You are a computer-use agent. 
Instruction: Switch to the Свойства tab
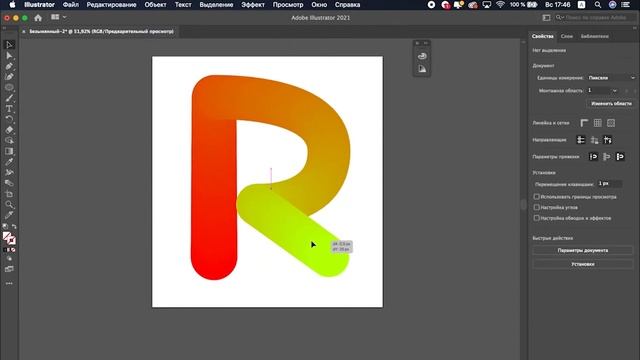pyautogui.click(x=542, y=36)
